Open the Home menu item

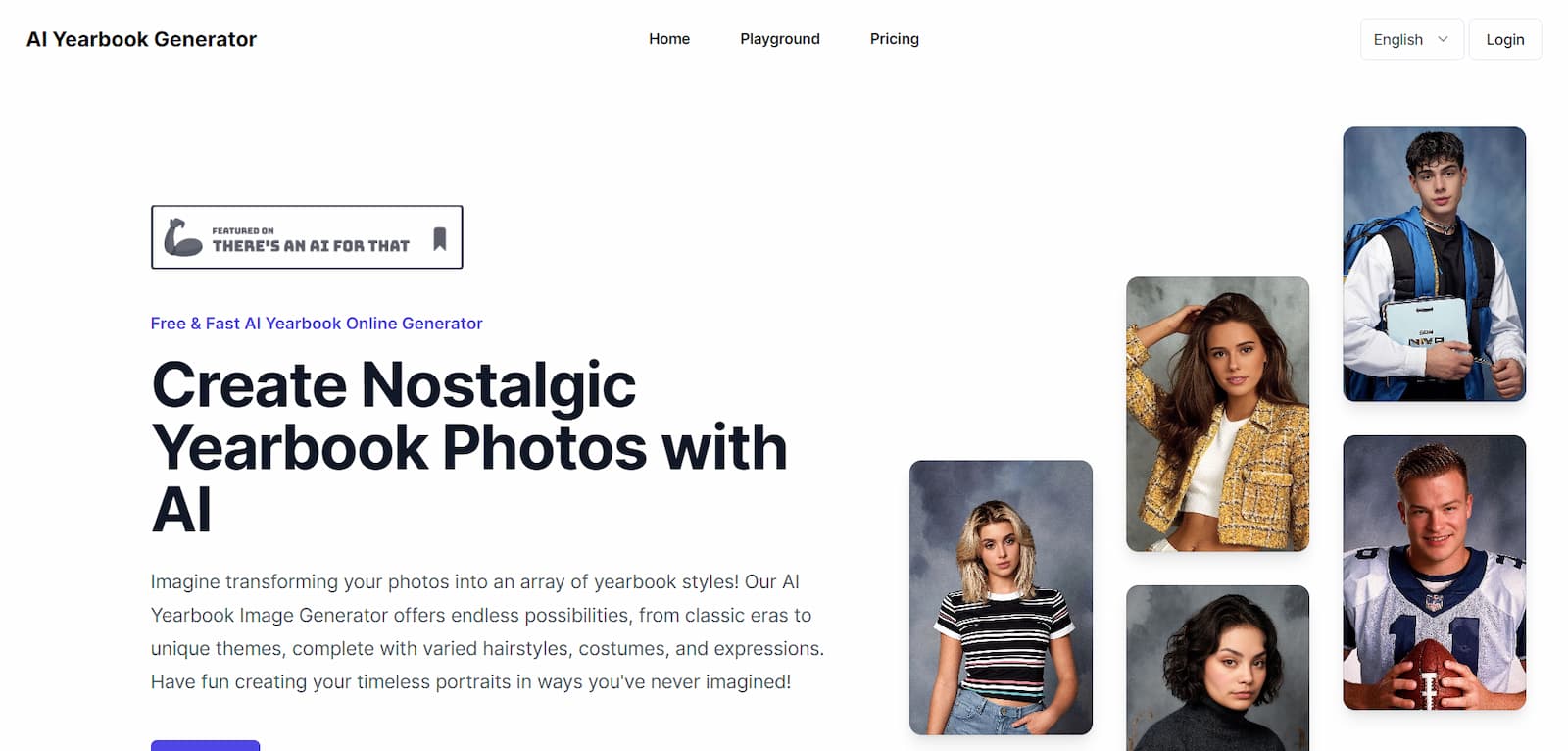[669, 39]
